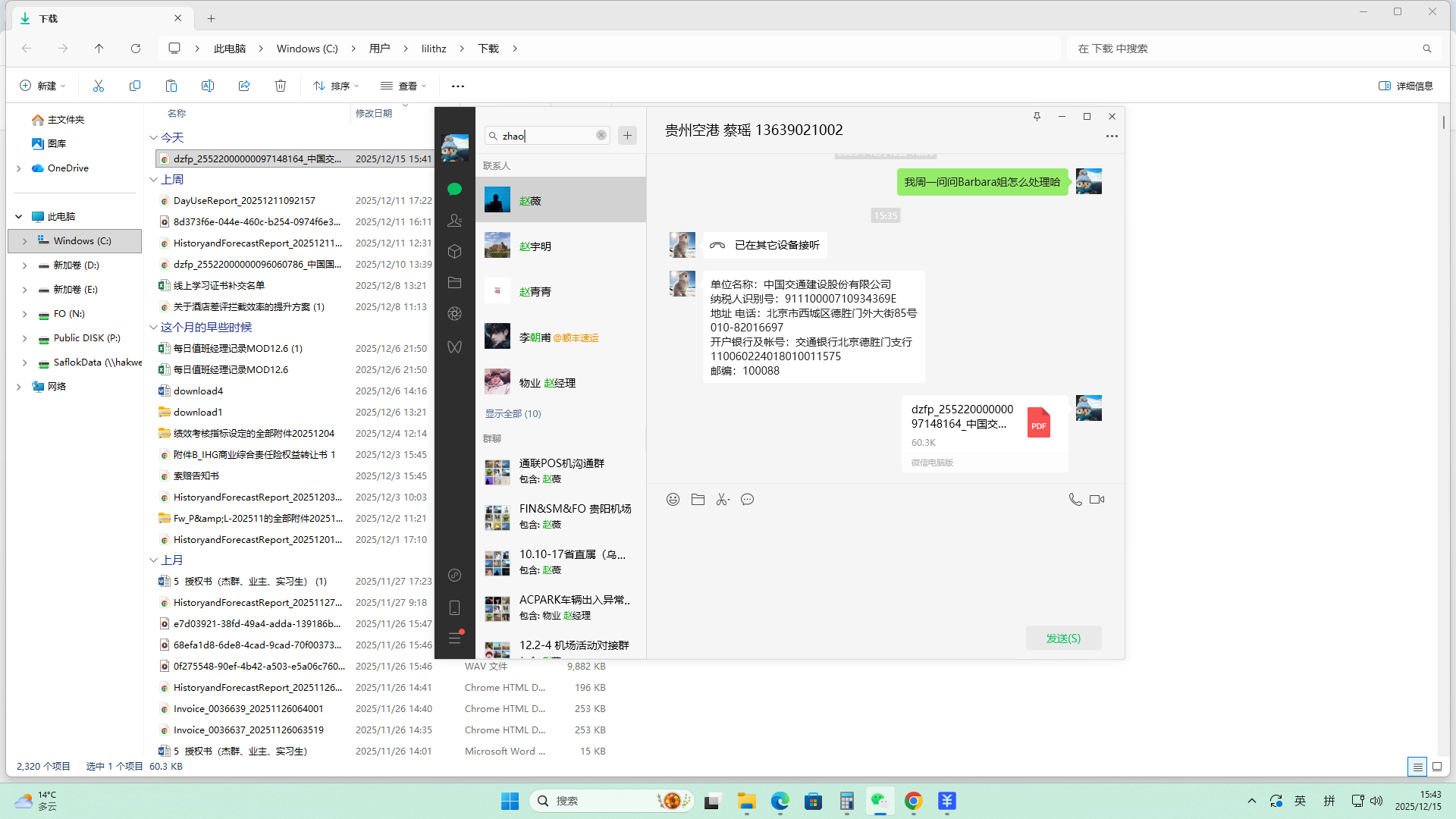Clear the zhao search text

coord(601,135)
